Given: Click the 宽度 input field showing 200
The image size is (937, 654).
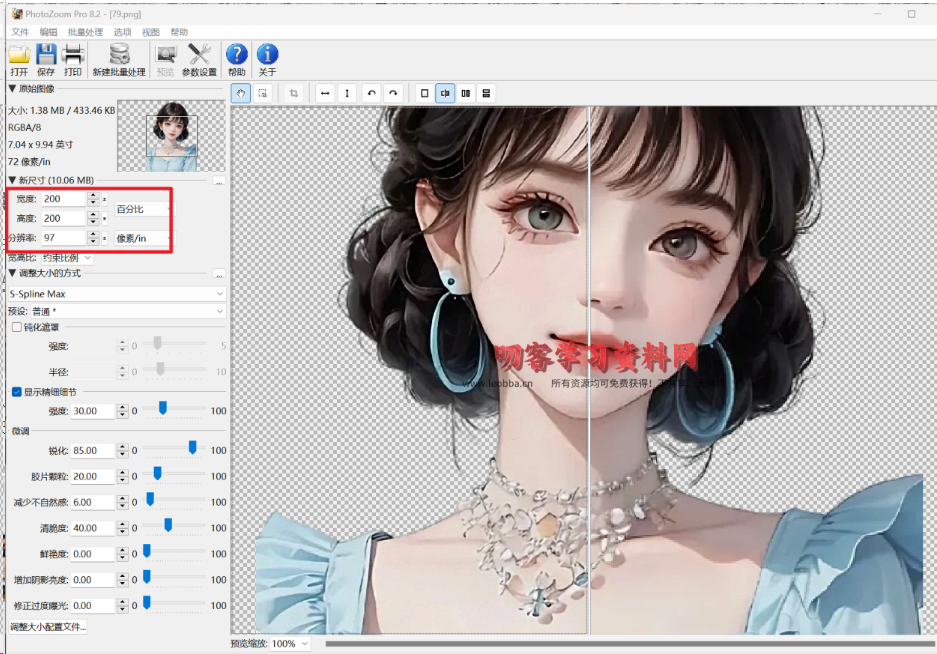Looking at the screenshot, I should pos(64,198).
